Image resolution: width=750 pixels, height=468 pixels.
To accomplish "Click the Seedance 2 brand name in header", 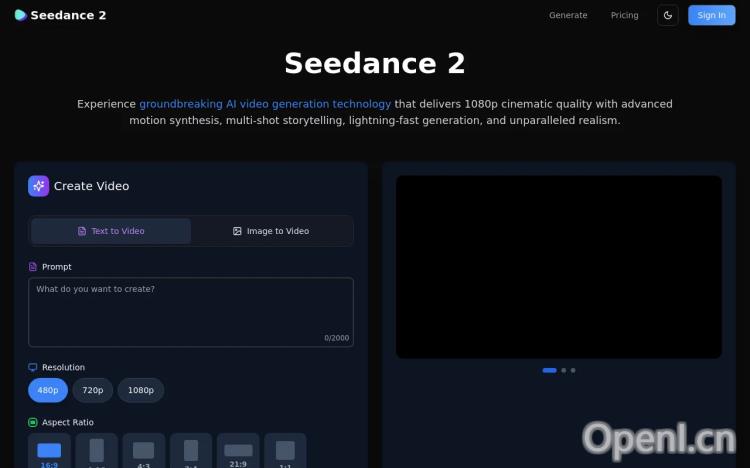I will point(68,15).
